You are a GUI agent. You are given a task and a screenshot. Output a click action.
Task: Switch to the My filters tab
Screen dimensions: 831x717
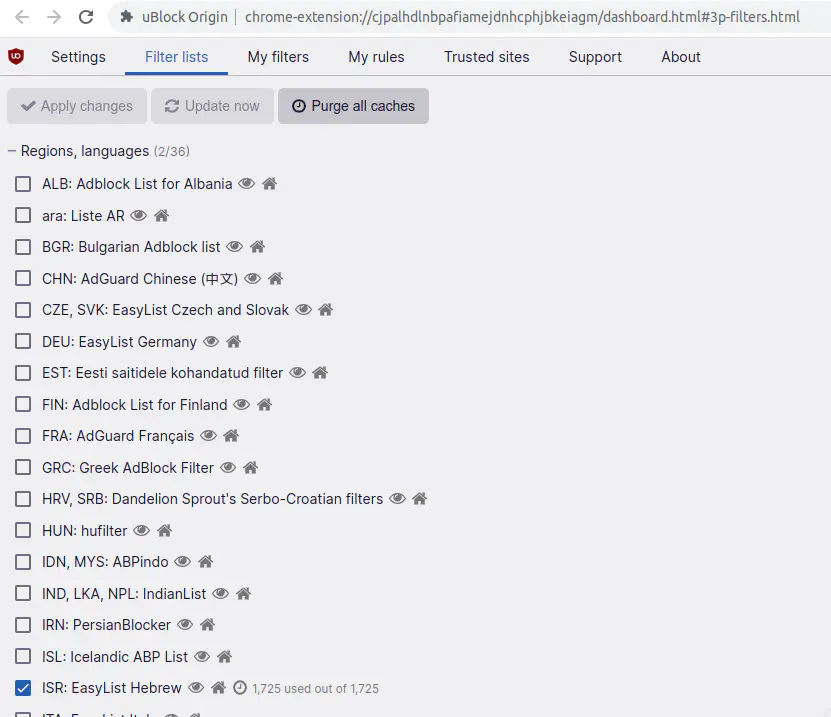[x=278, y=57]
